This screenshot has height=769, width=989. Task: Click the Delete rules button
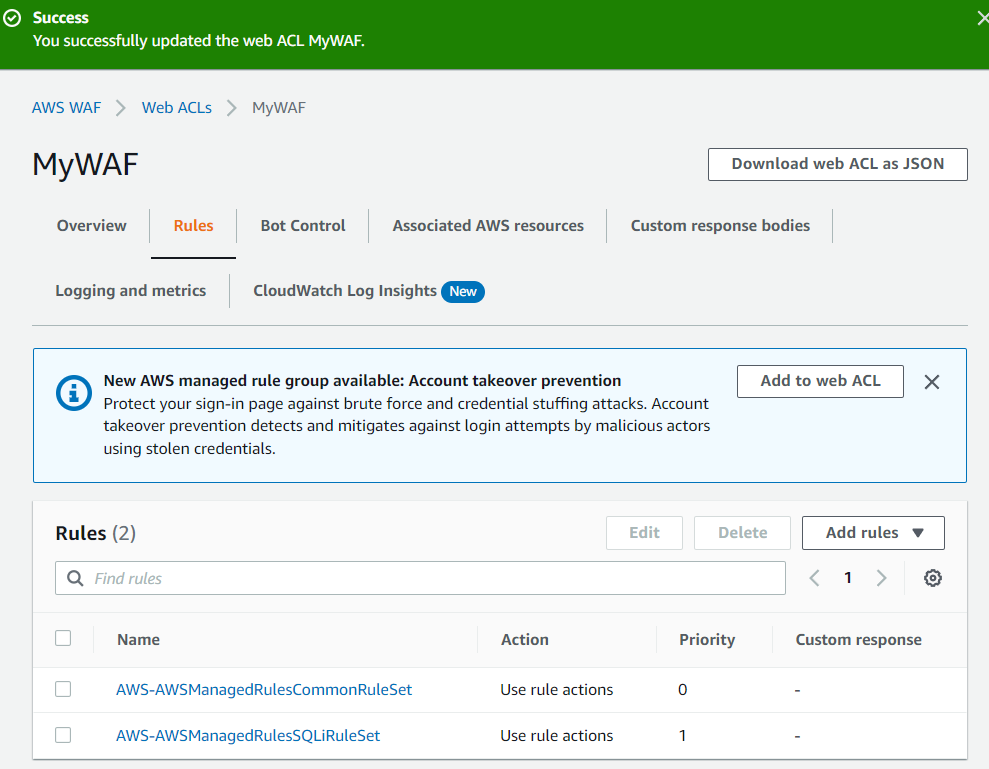point(742,533)
